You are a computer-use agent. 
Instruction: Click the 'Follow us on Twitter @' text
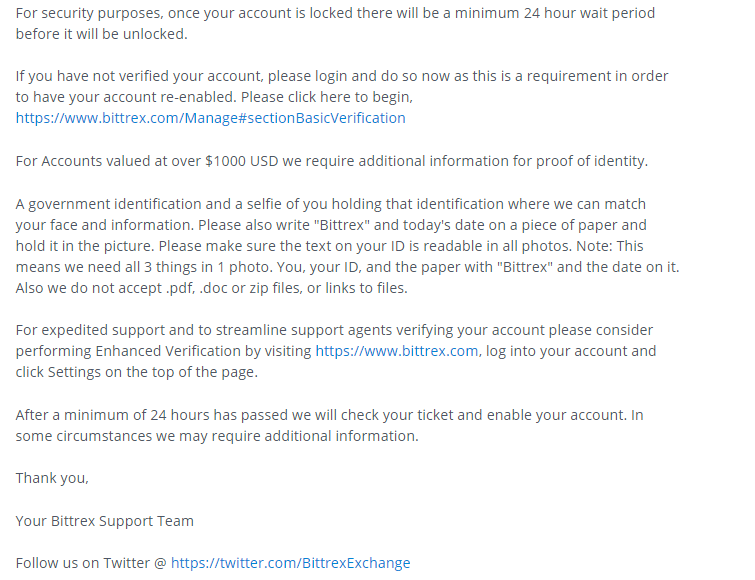pyautogui.click(x=91, y=563)
